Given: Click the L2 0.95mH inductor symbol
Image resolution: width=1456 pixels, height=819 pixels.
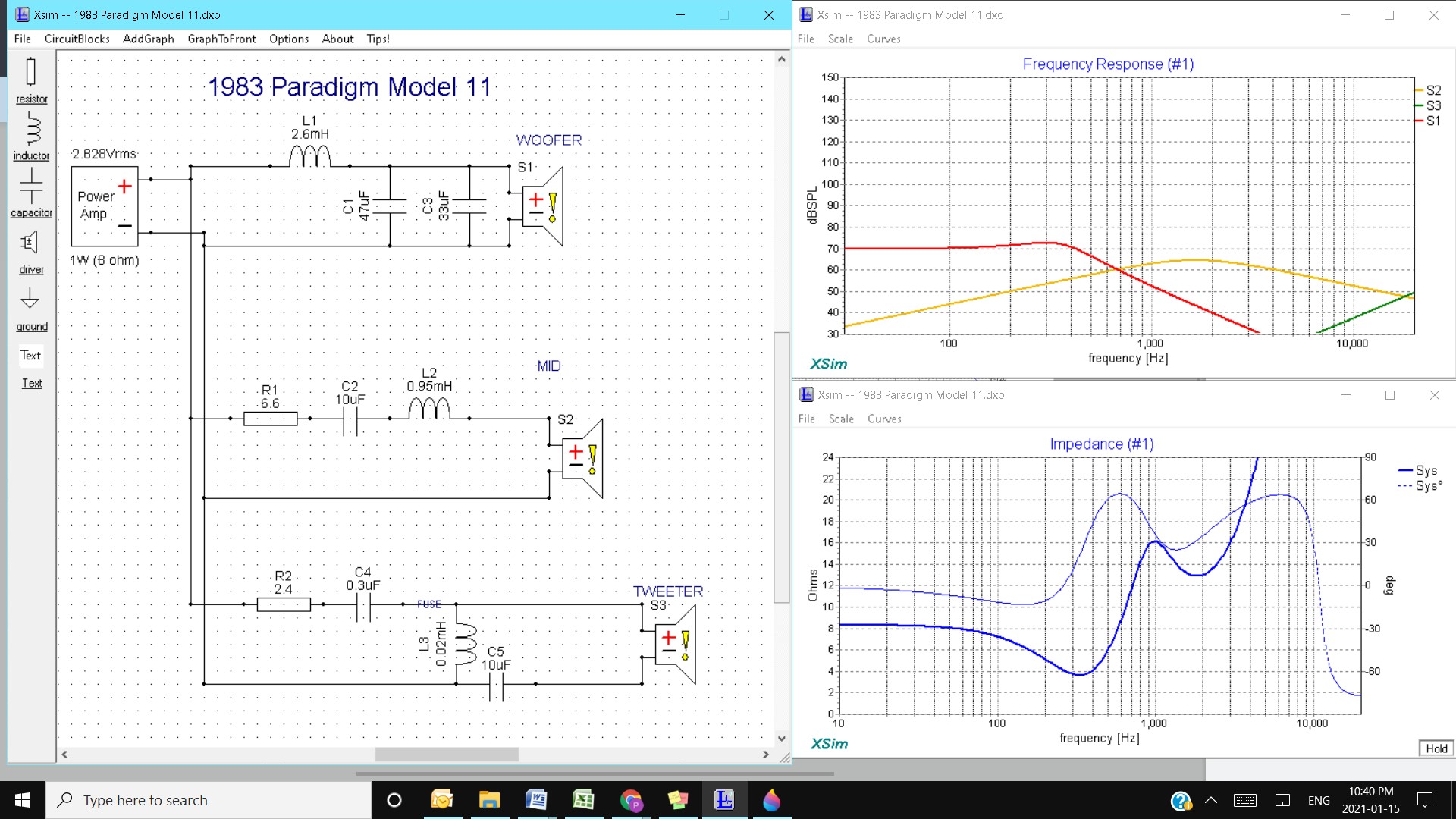Looking at the screenshot, I should point(429,408).
